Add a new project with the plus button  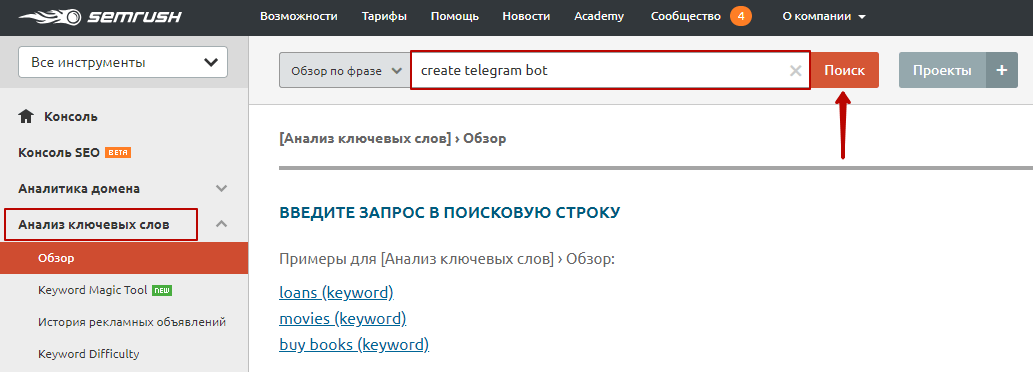point(1002,70)
